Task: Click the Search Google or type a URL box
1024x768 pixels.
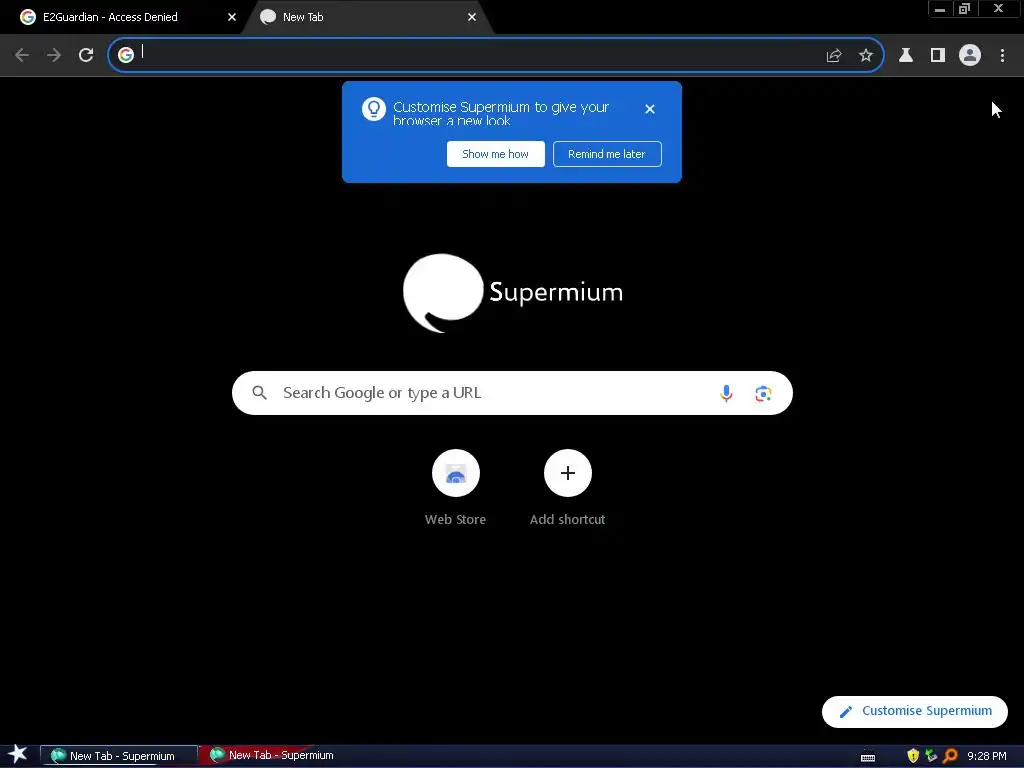Action: coord(512,393)
